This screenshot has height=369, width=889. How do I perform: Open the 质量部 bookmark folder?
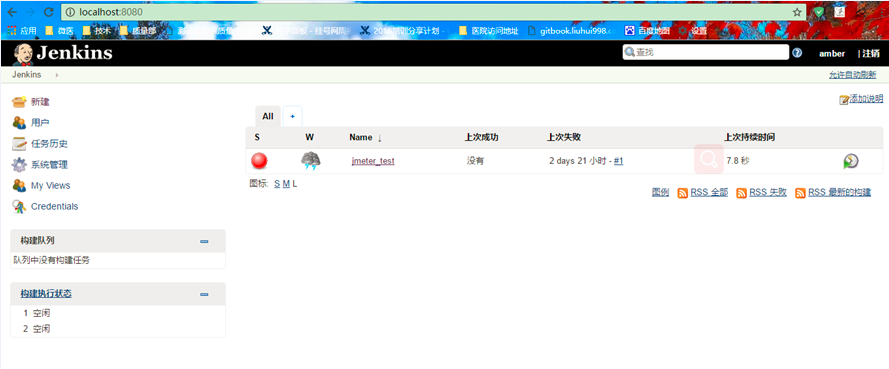pyautogui.click(x=138, y=31)
